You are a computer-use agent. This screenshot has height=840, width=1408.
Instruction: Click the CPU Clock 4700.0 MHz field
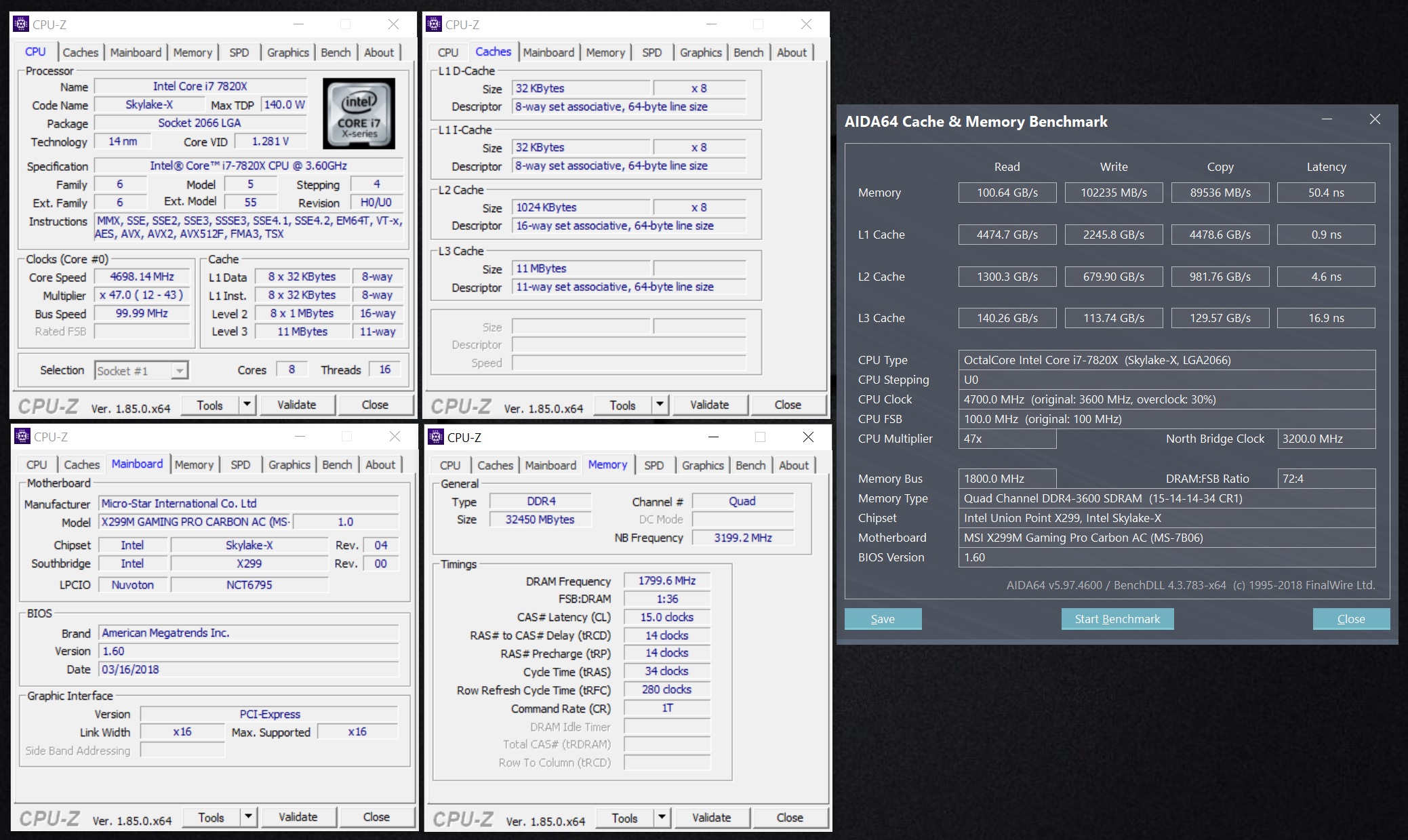point(1167,399)
